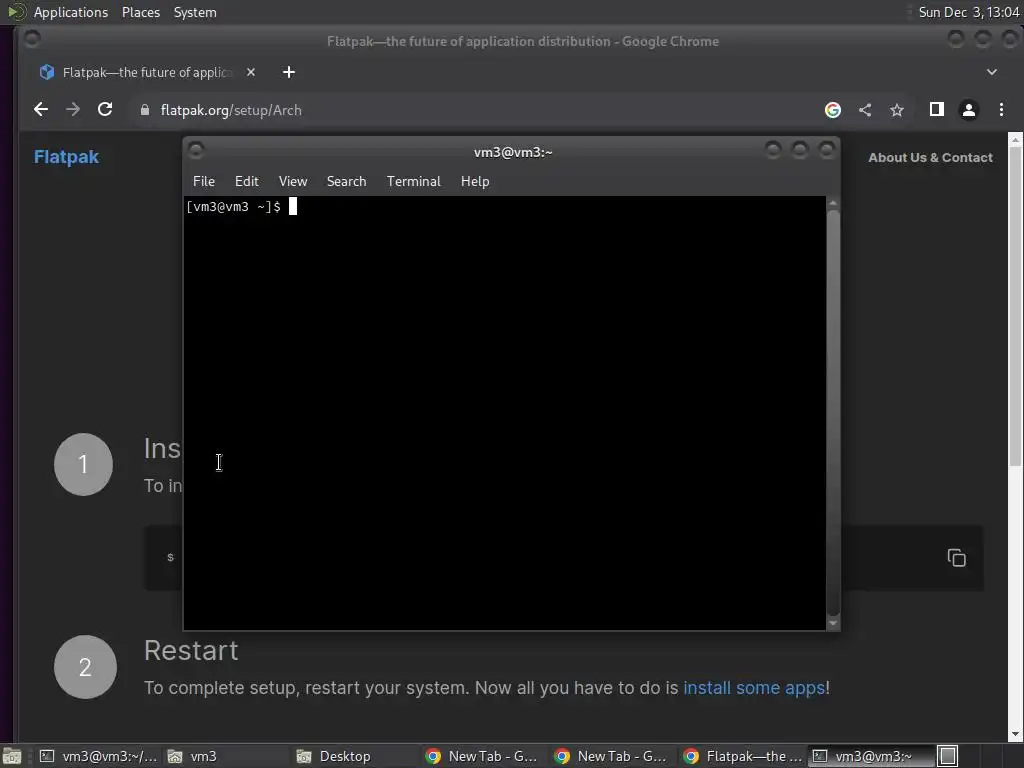Expand Chrome tab search chevron
This screenshot has width=1024, height=768.
point(991,72)
